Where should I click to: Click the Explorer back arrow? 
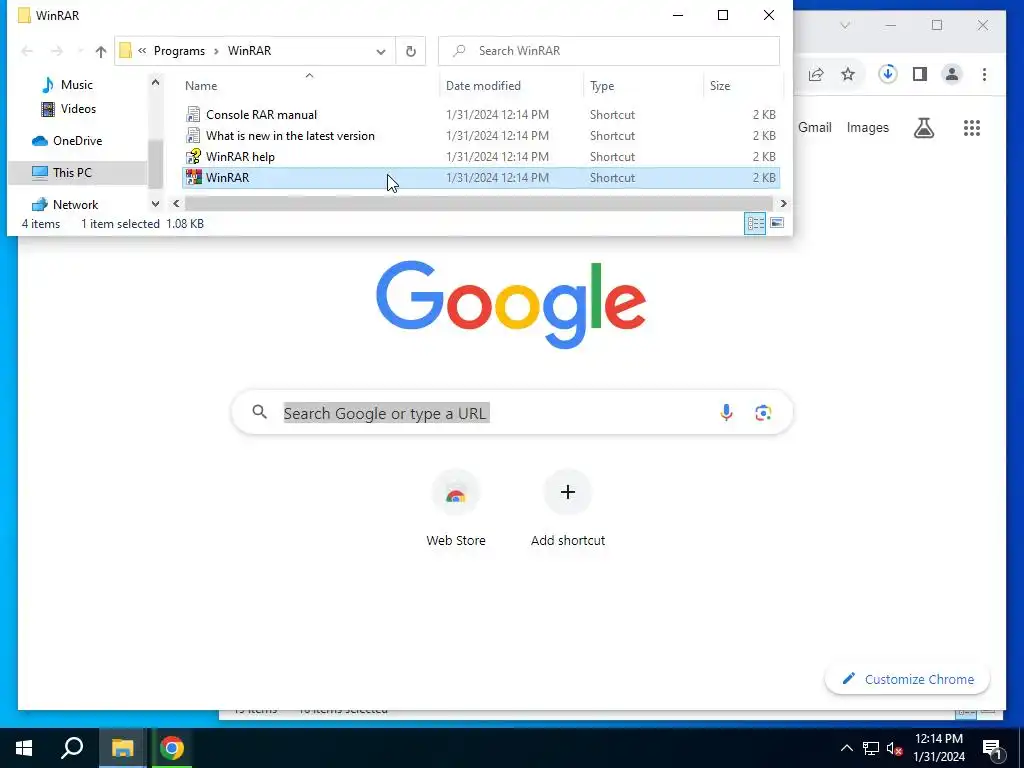pyautogui.click(x=27, y=51)
